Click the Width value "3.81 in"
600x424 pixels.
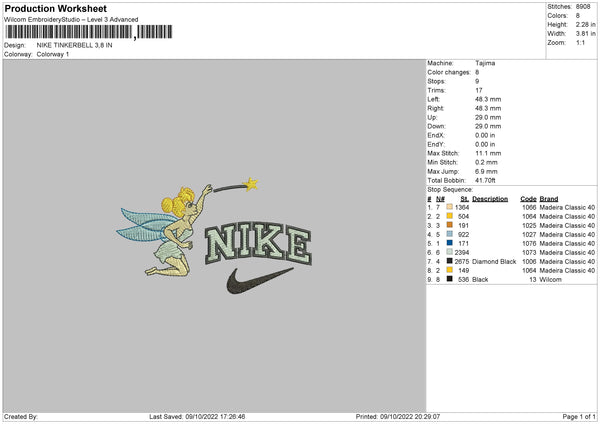click(x=585, y=34)
